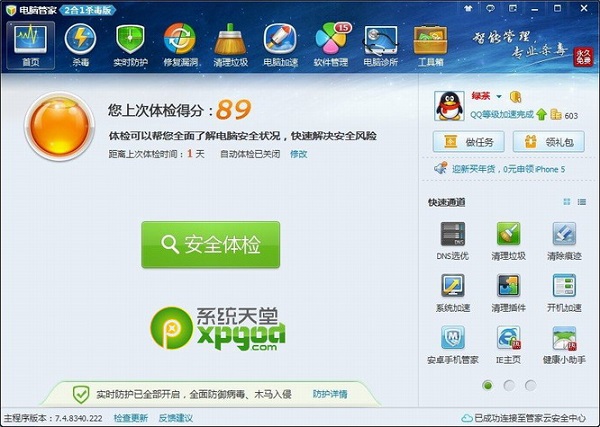Launch DNS选优 from quick access
The width and height of the screenshot is (600, 427).
[x=453, y=241]
